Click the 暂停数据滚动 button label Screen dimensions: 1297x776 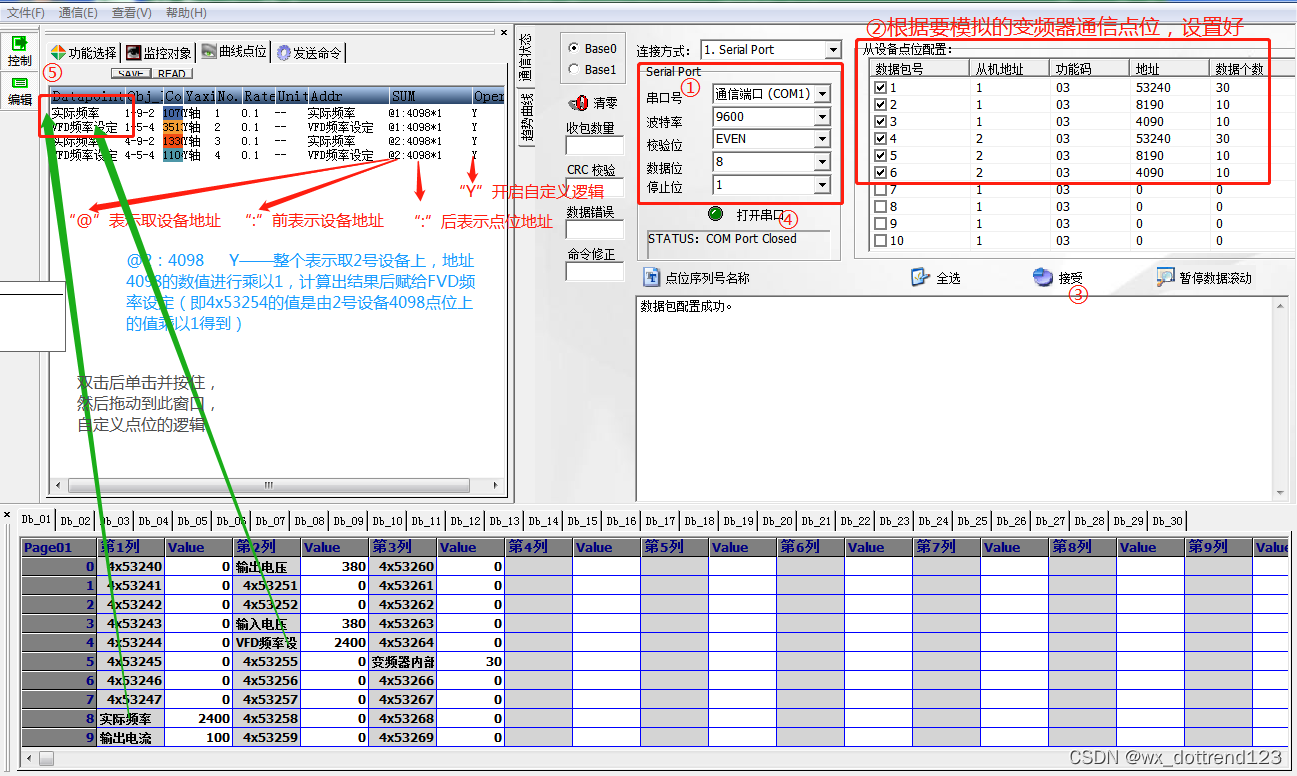click(x=1215, y=278)
